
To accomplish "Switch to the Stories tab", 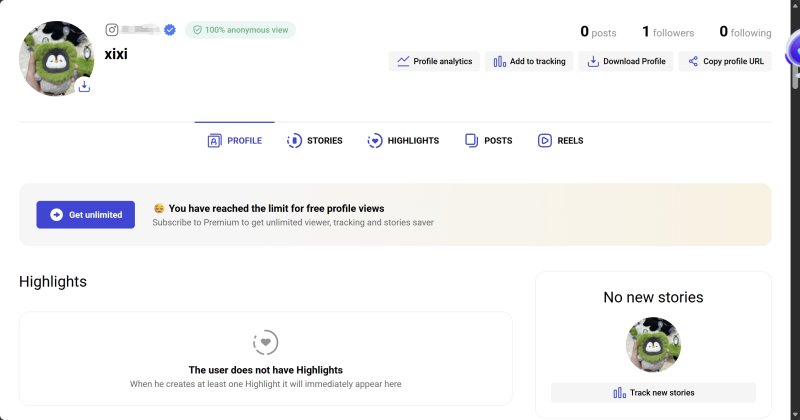I will [315, 140].
